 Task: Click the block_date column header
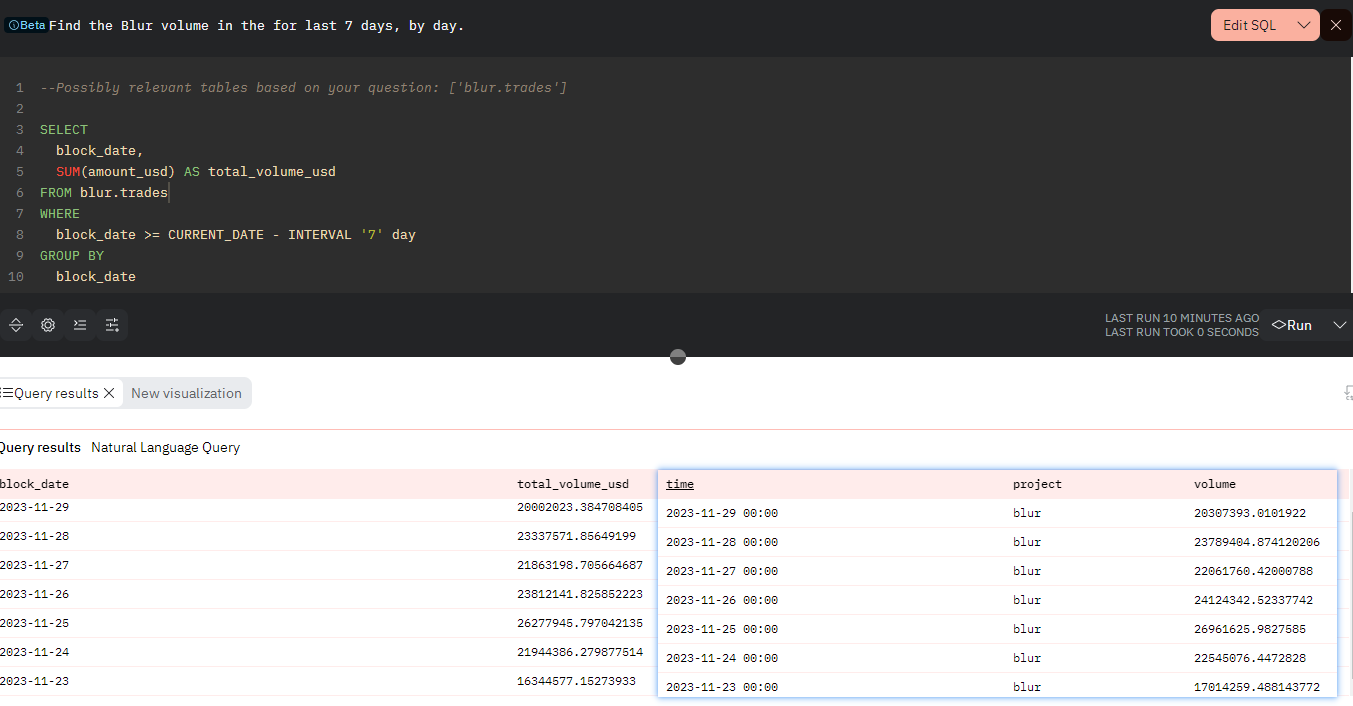(x=34, y=484)
